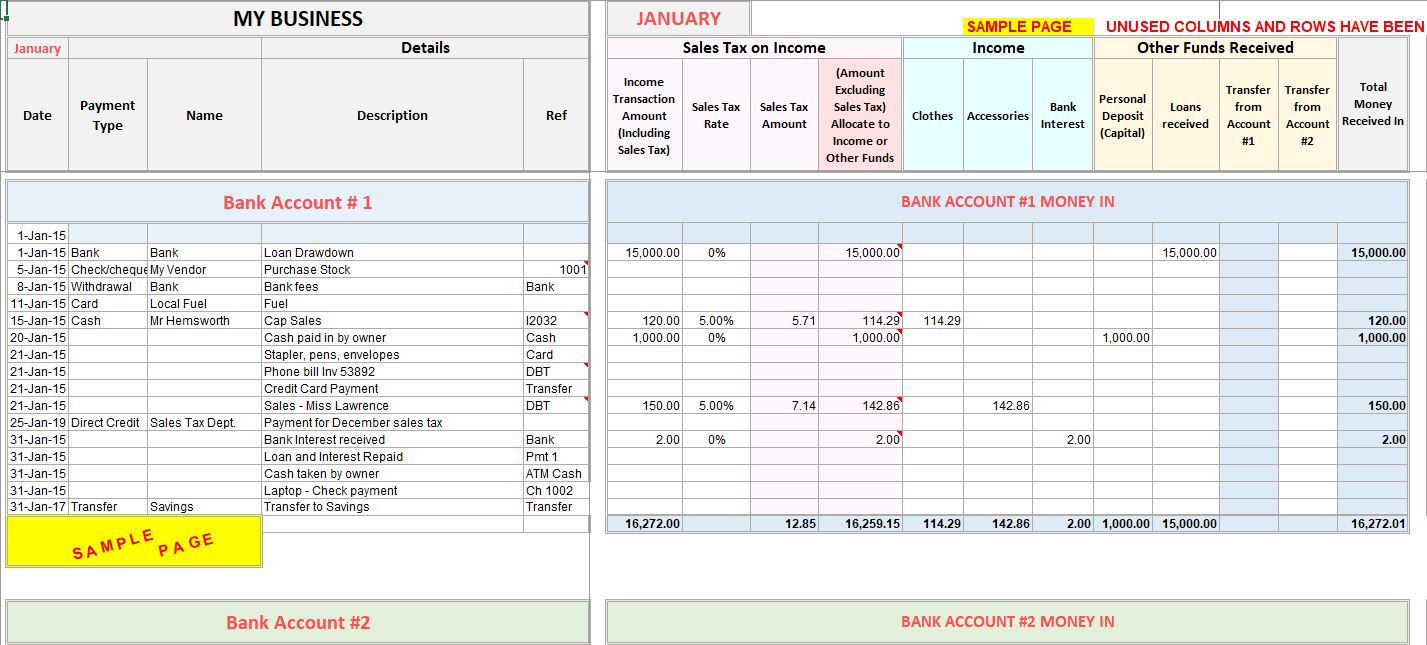Click the Personal Deposit (Capital) header
This screenshot has height=645, width=1427.
1123,115
